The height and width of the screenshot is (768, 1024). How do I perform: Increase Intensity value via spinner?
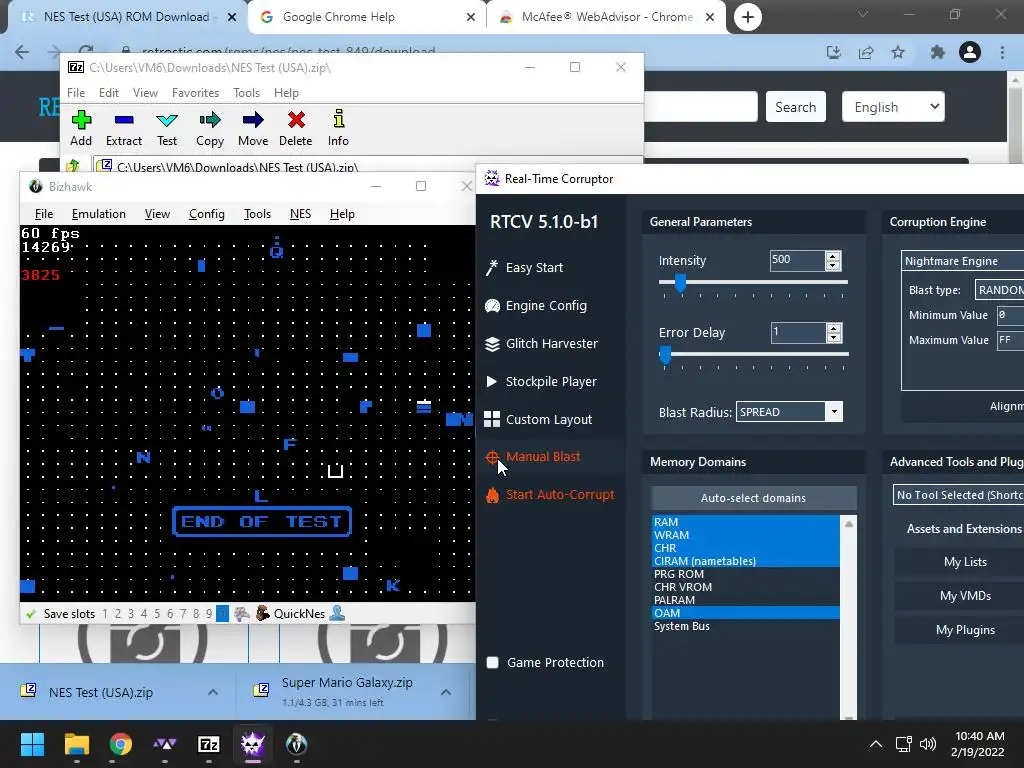pos(833,256)
